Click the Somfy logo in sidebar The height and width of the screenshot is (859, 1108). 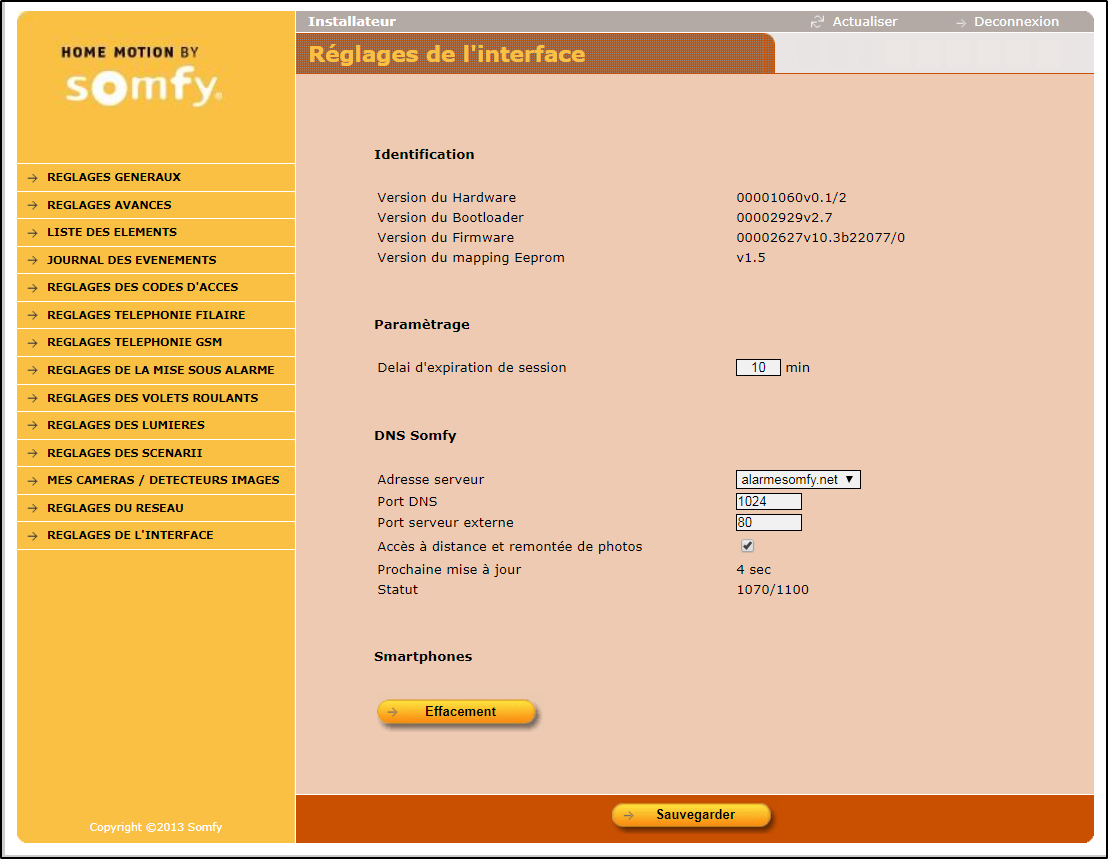[142, 78]
